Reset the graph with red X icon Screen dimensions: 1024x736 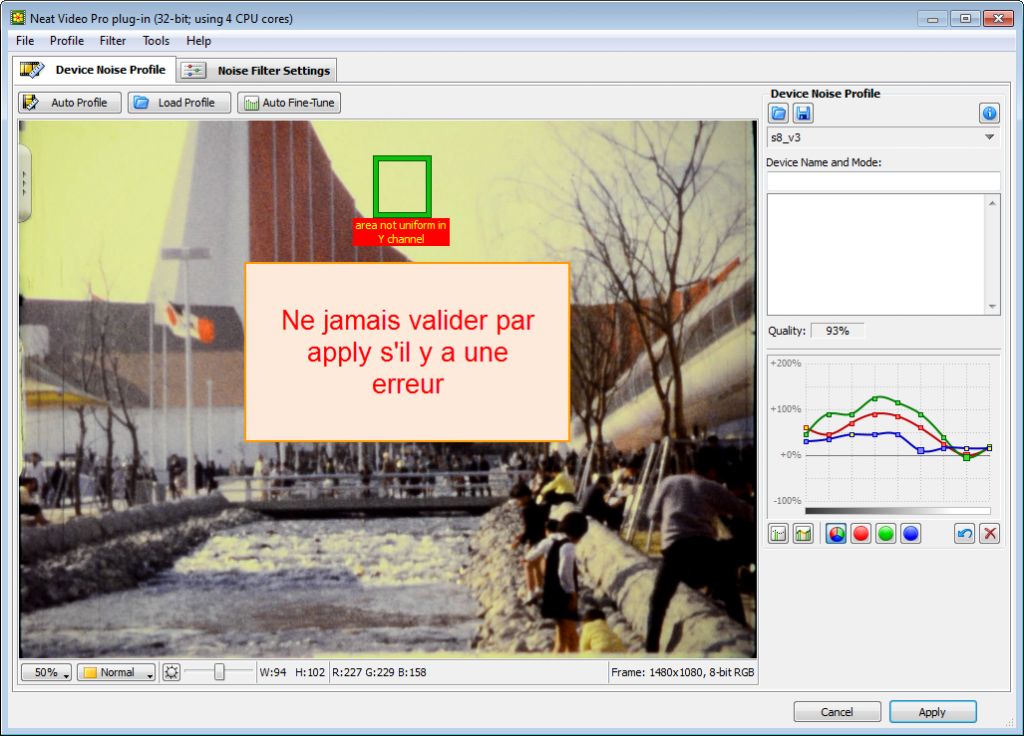pyautogui.click(x=989, y=534)
